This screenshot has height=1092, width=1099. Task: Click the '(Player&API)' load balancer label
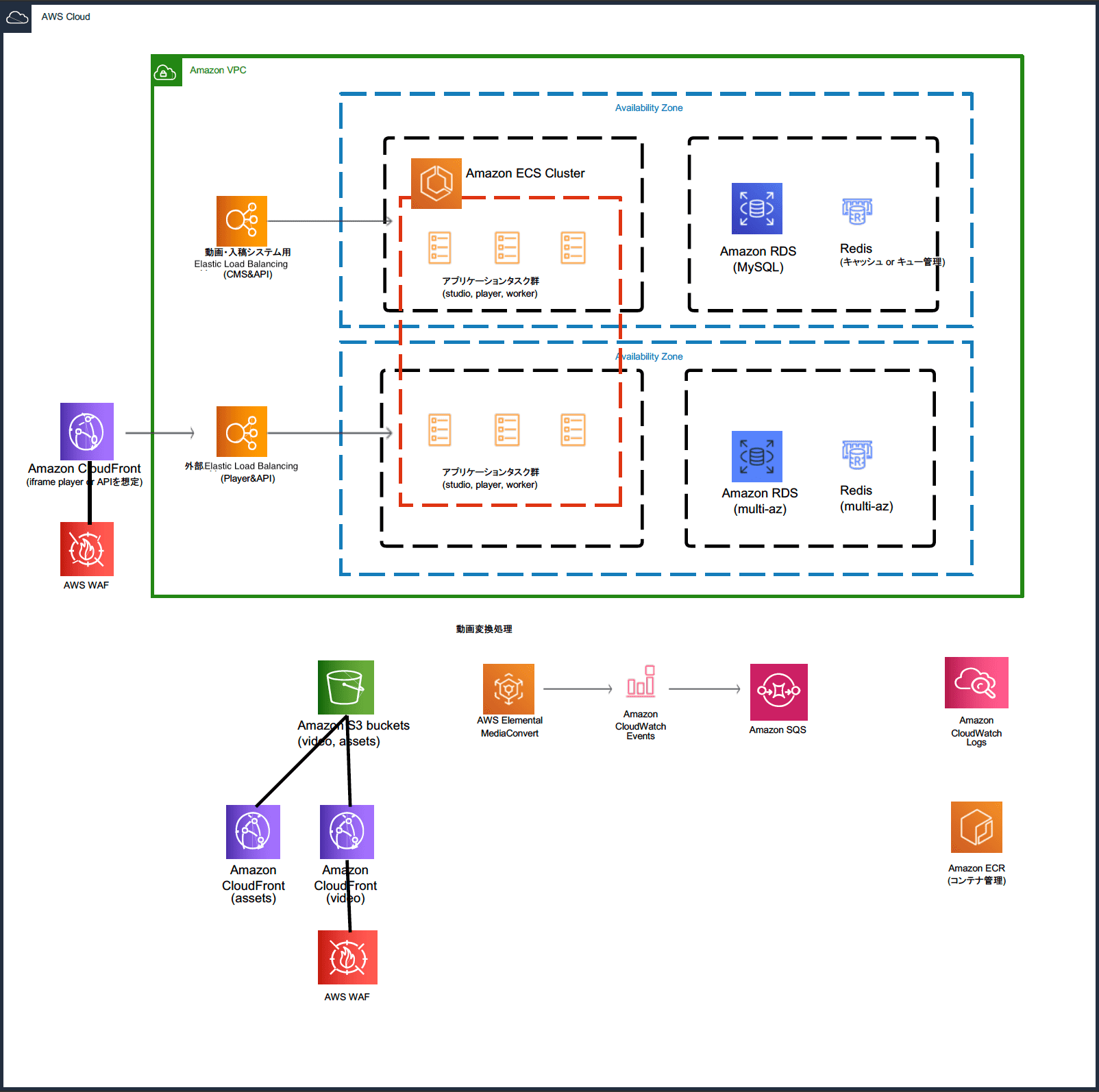click(x=247, y=479)
